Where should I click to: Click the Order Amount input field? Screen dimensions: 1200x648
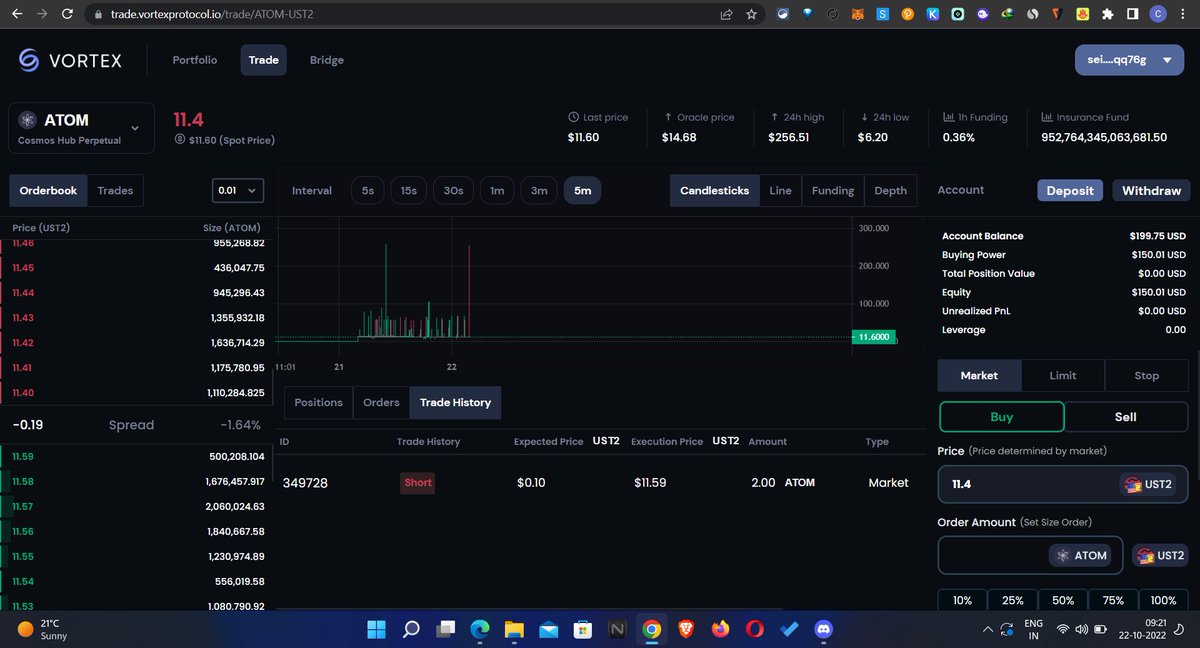click(x=1029, y=555)
